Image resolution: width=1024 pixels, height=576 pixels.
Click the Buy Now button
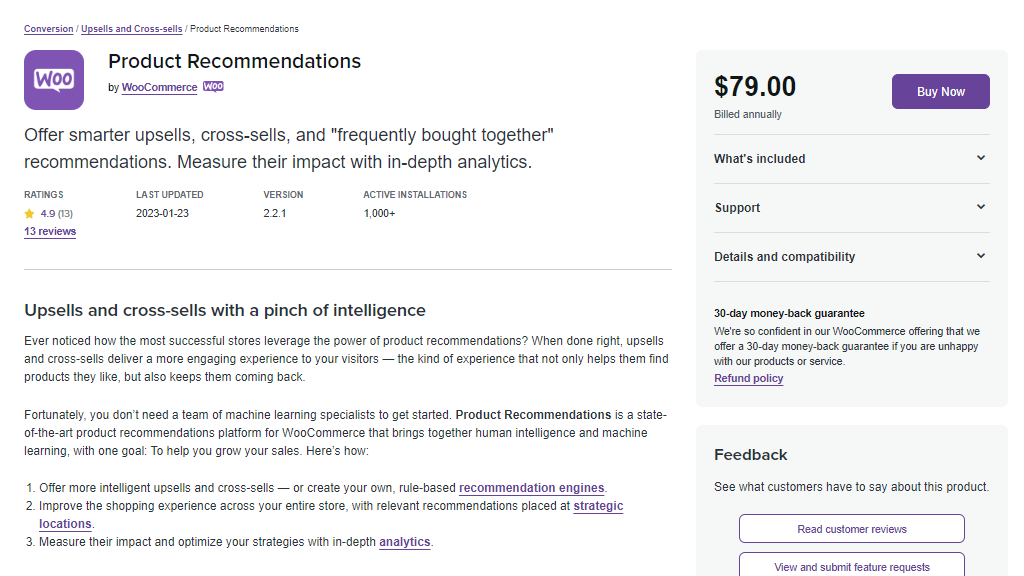(940, 91)
